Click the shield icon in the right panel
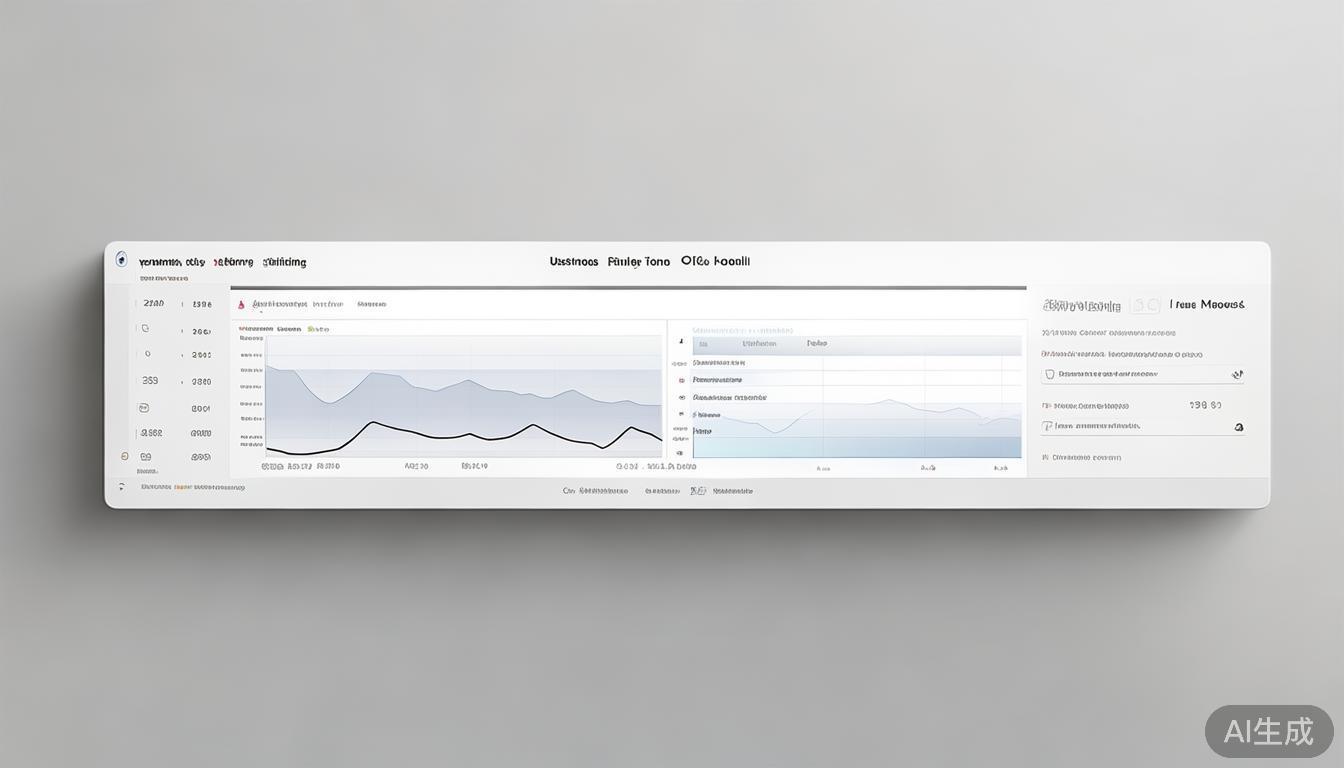1344x768 pixels. point(1049,374)
